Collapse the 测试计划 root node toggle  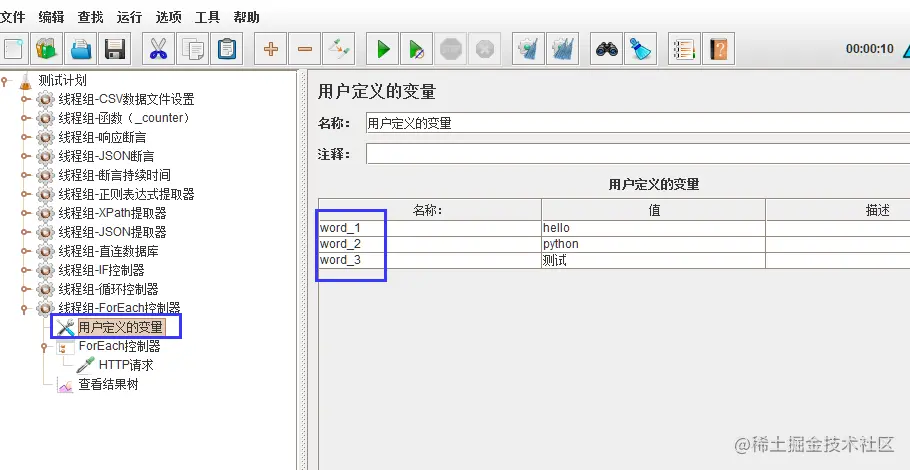click(x=5, y=81)
